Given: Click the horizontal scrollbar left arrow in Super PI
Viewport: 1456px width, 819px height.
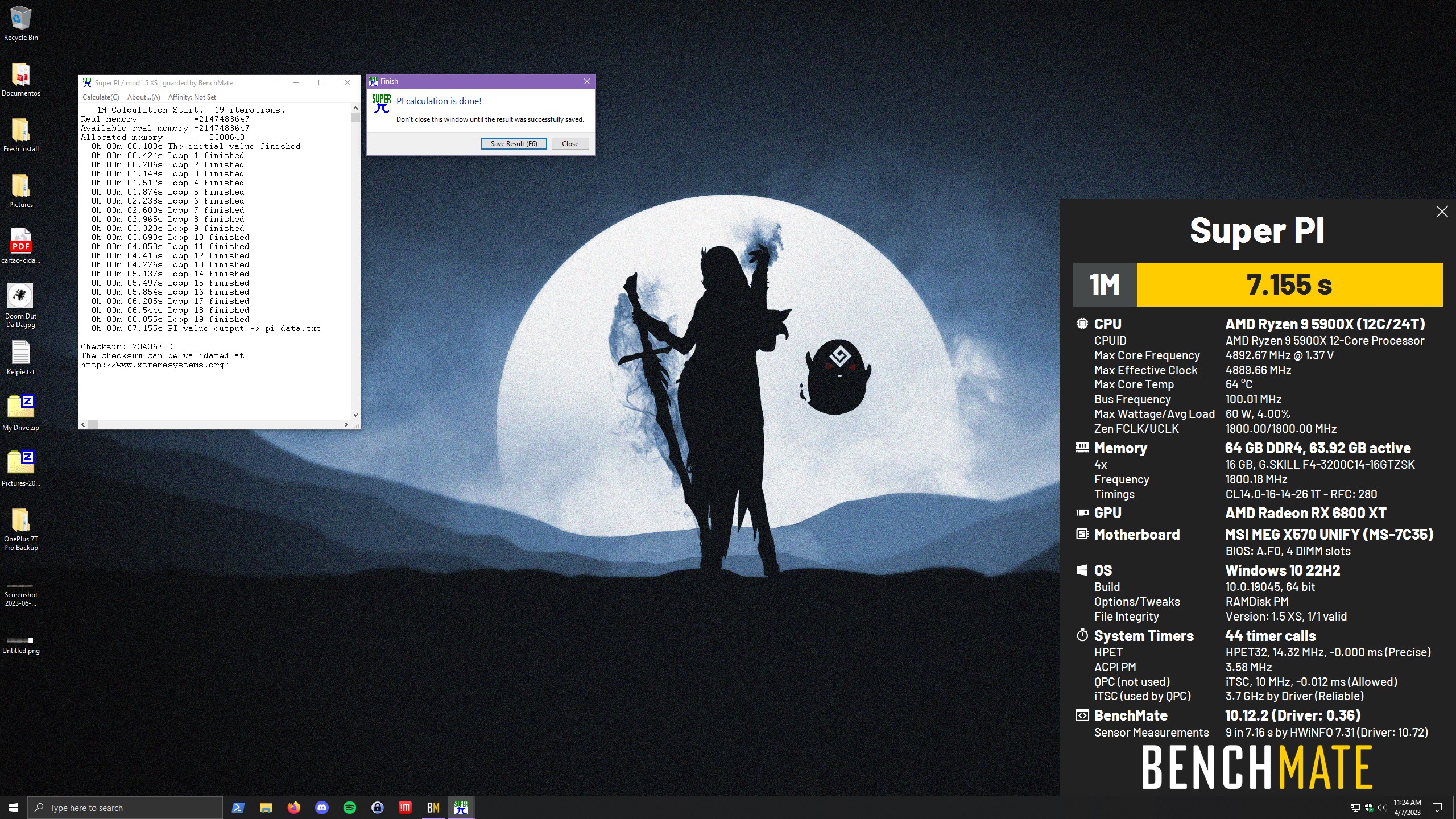Looking at the screenshot, I should pyautogui.click(x=84, y=424).
